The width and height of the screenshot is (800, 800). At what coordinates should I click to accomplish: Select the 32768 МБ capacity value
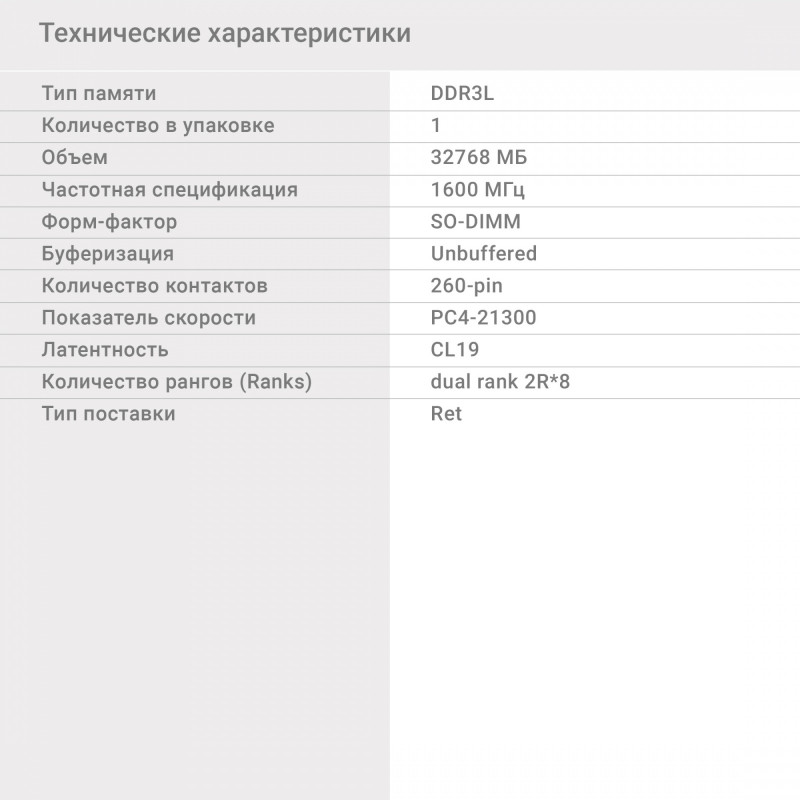(x=478, y=158)
